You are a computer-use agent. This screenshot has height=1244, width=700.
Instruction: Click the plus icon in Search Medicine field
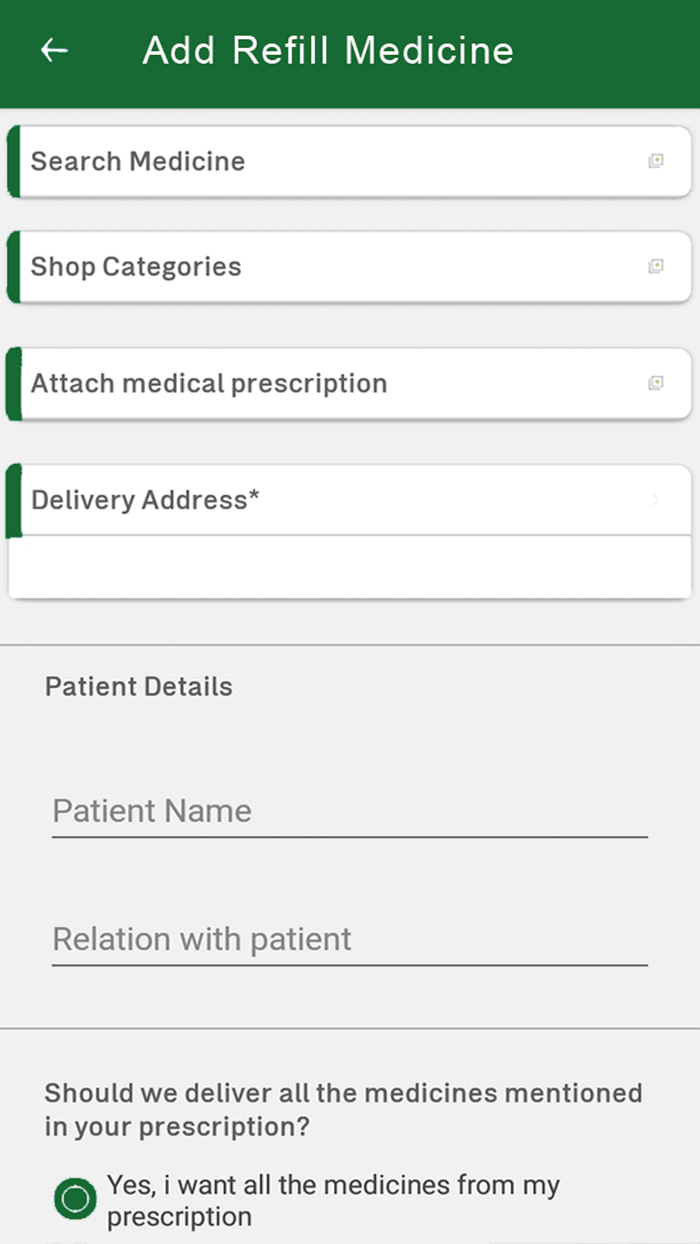(657, 161)
